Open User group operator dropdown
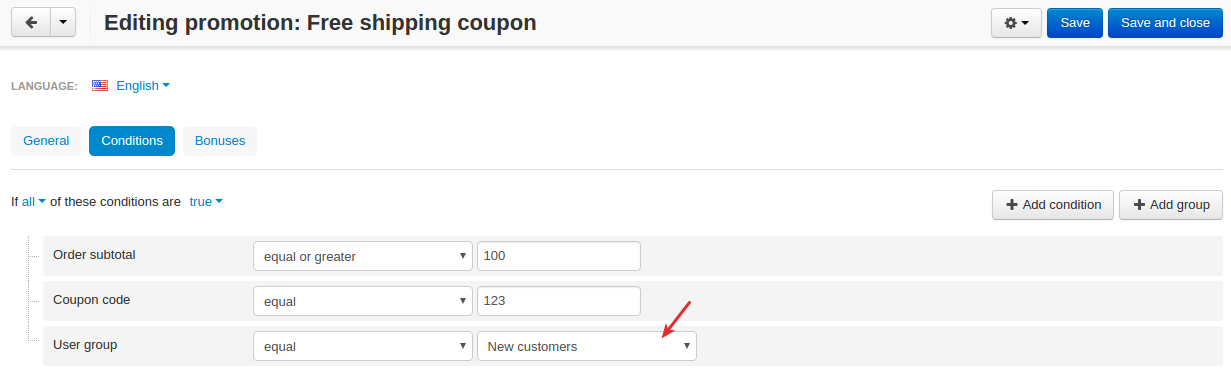Image resolution: width=1231 pixels, height=378 pixels. [x=363, y=346]
